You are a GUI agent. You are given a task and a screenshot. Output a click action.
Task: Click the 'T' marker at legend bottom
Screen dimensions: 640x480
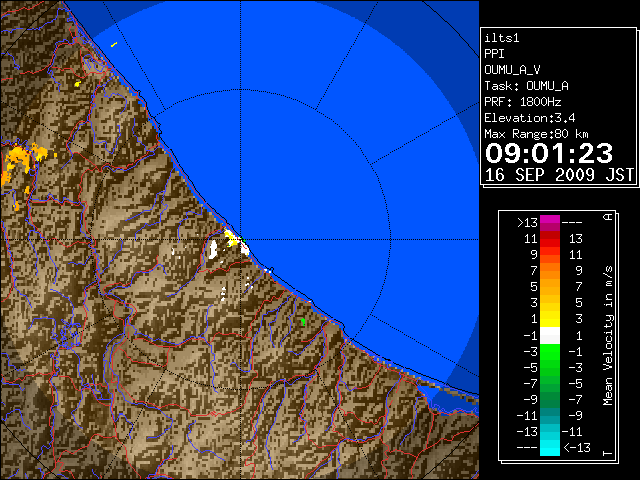click(x=608, y=453)
